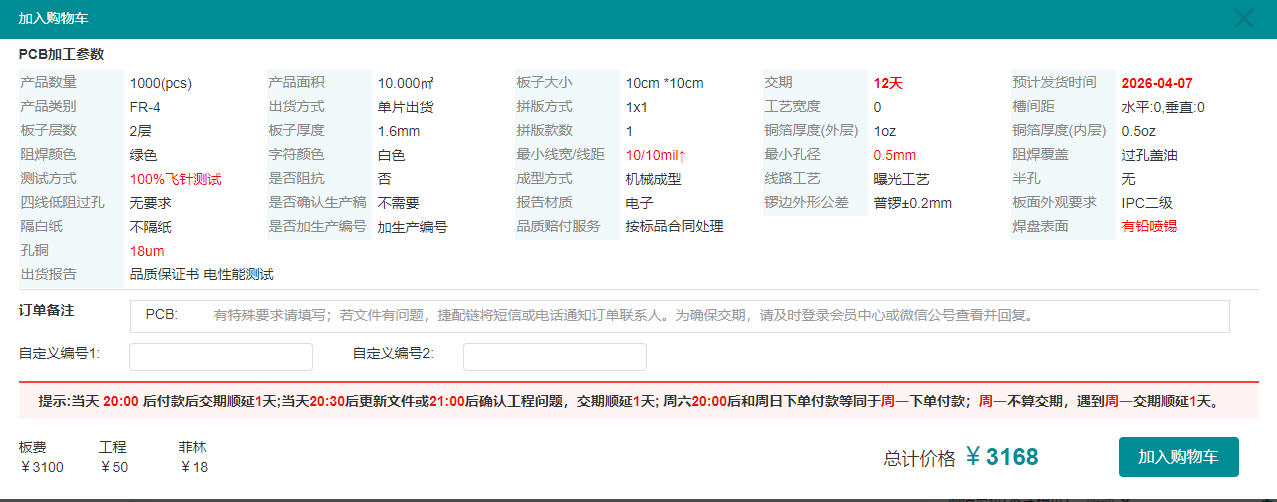Click the 加入购物车 button
This screenshot has width=1277, height=502.
click(1178, 457)
